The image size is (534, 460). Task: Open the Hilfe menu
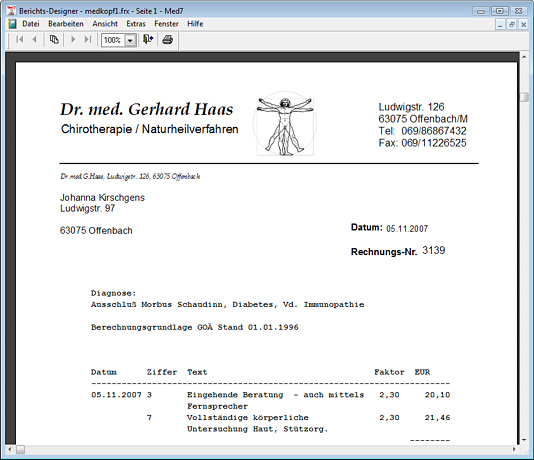tap(195, 24)
